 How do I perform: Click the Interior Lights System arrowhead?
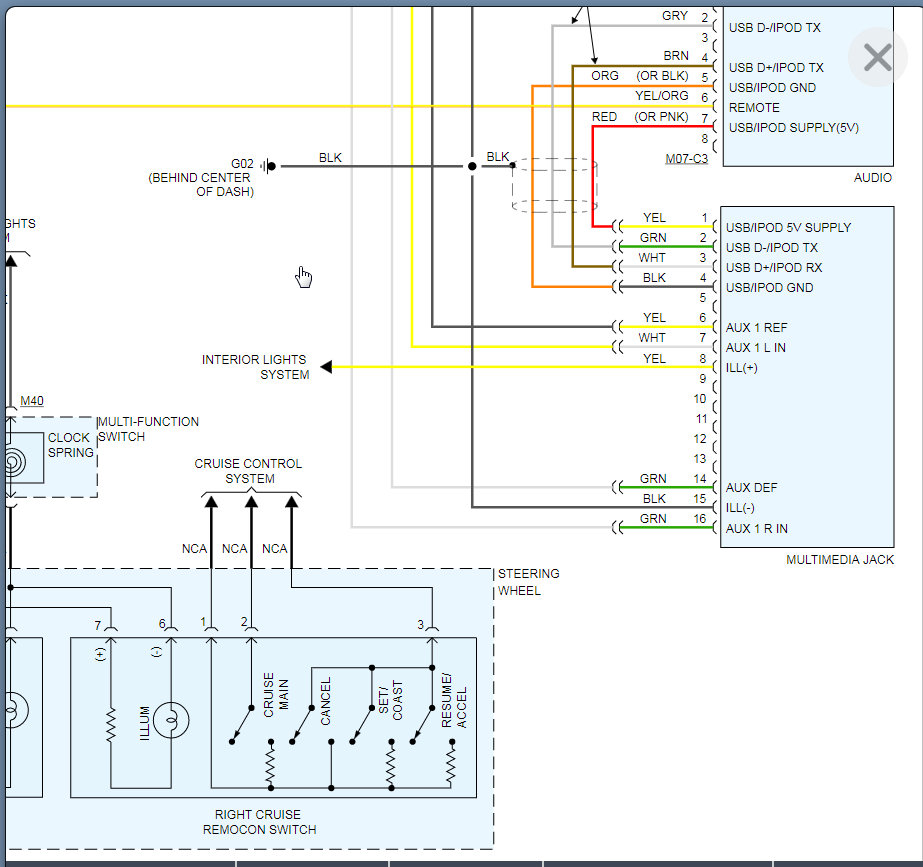pyautogui.click(x=326, y=367)
